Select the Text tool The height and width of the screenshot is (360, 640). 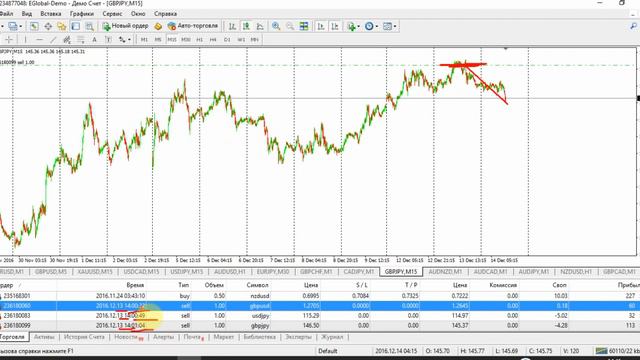click(x=94, y=40)
